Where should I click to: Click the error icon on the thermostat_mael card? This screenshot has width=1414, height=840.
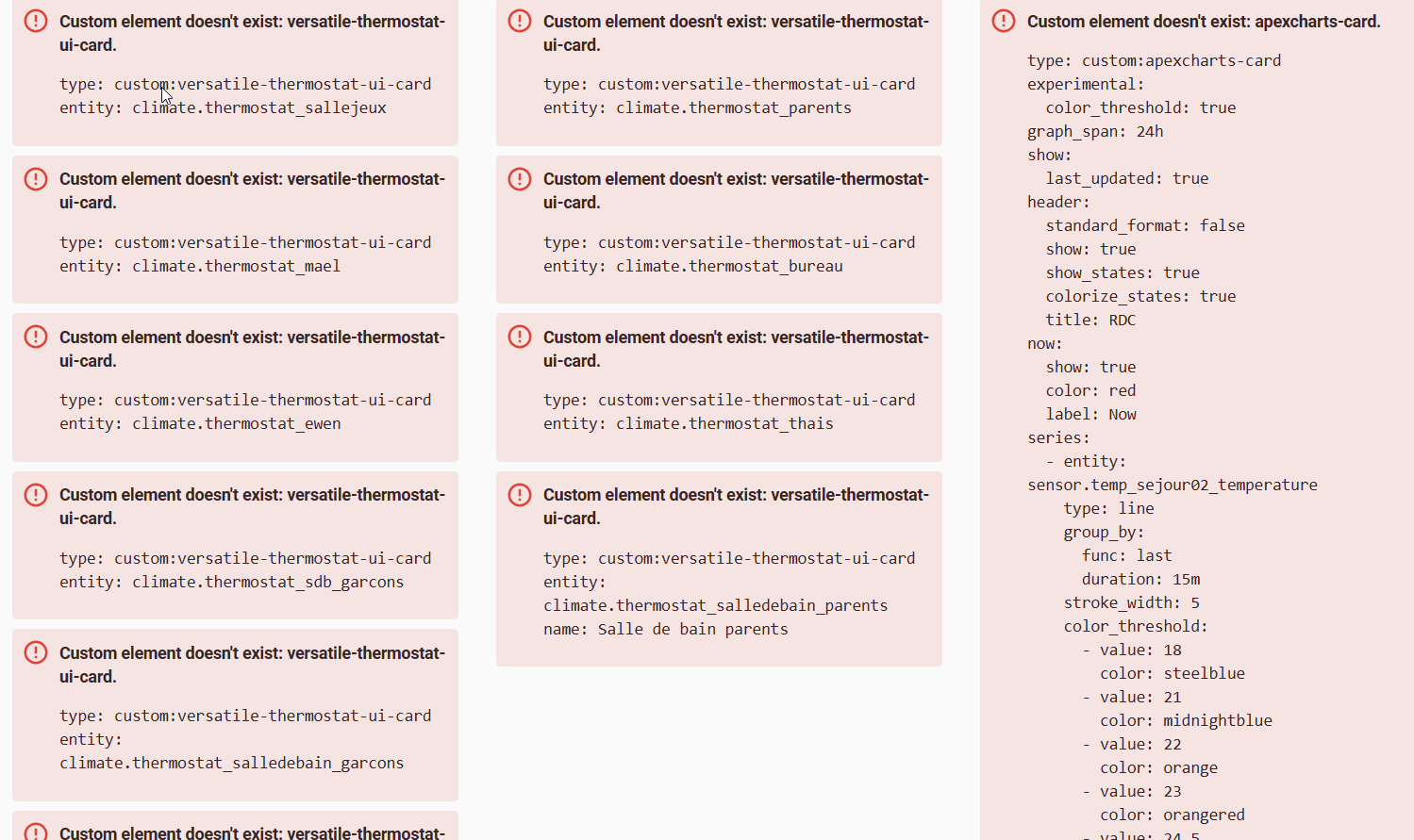click(x=36, y=179)
